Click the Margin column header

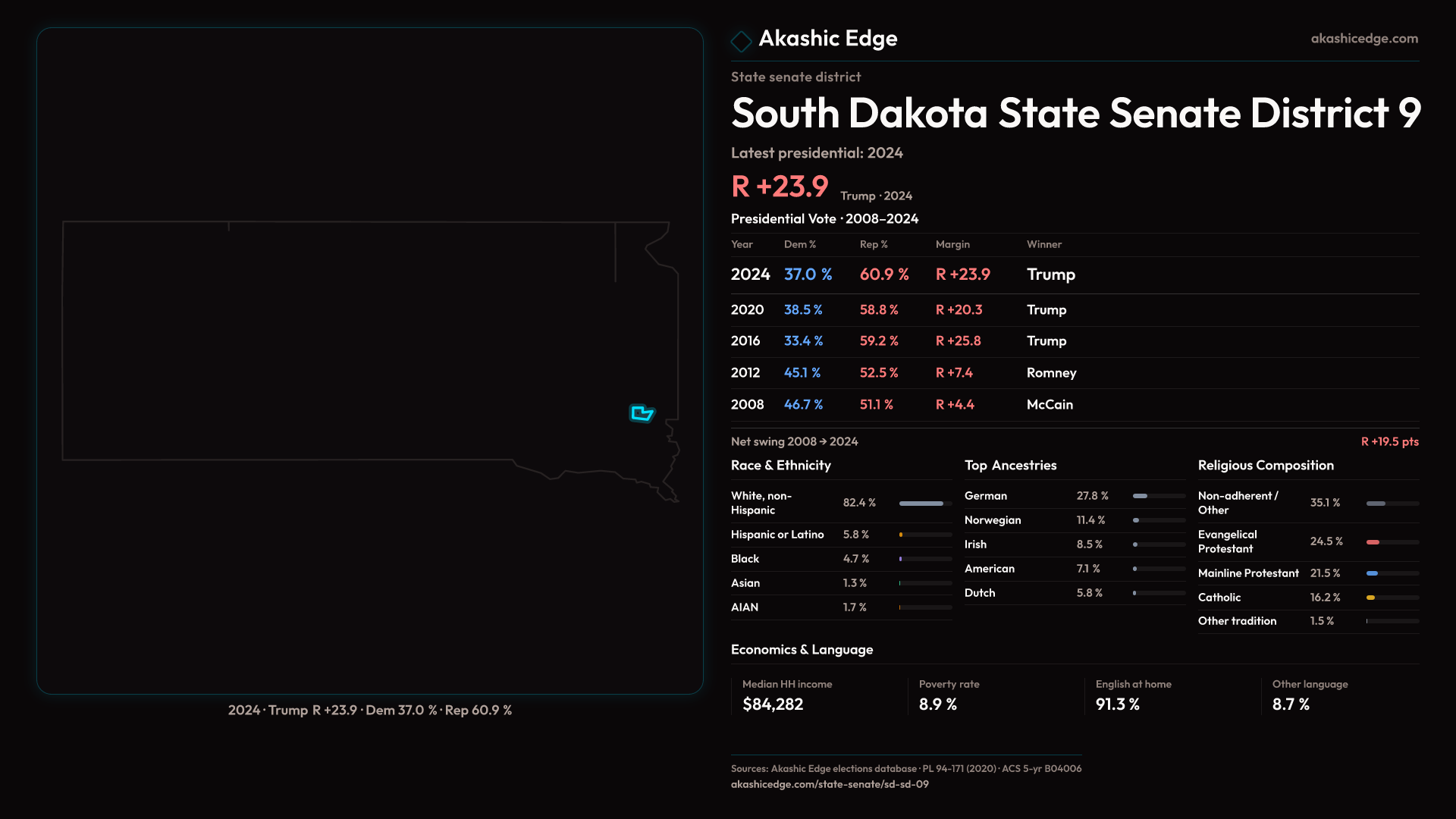[952, 244]
